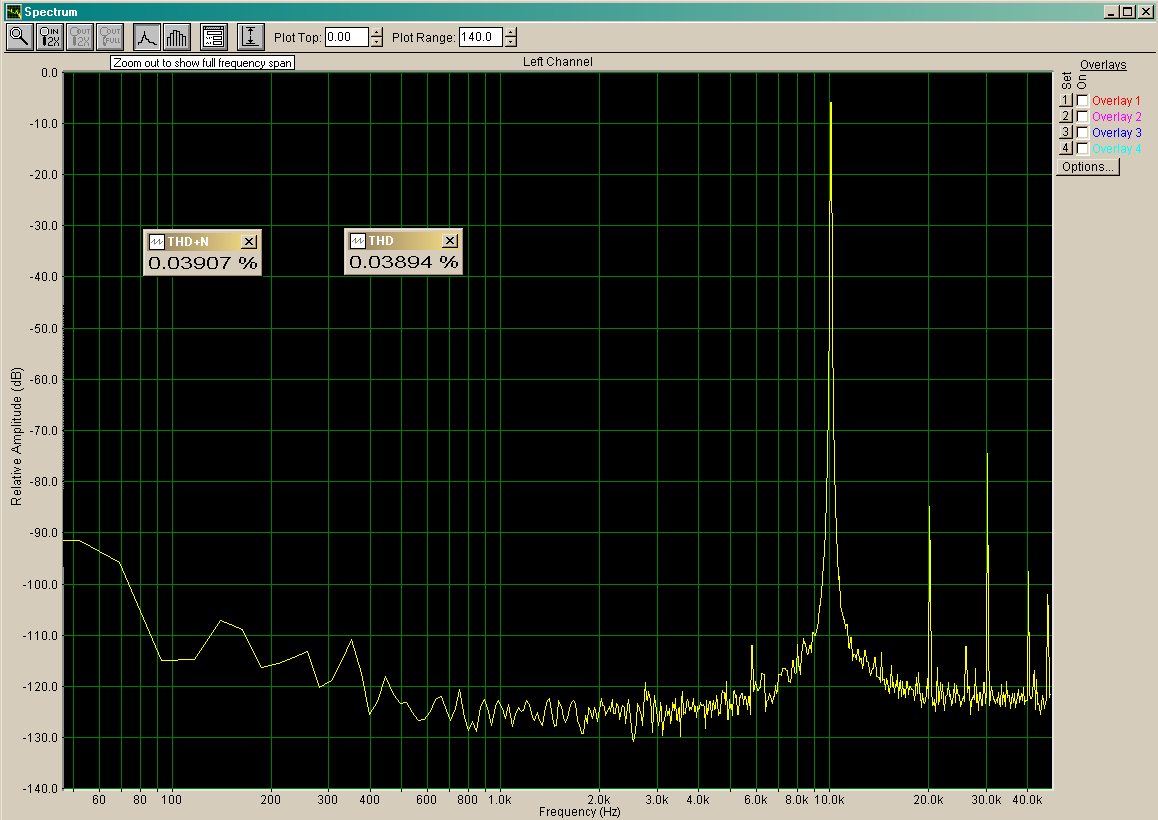1158x820 pixels.
Task: Click the Zoom Out 2X toolbar icon
Action: point(80,37)
